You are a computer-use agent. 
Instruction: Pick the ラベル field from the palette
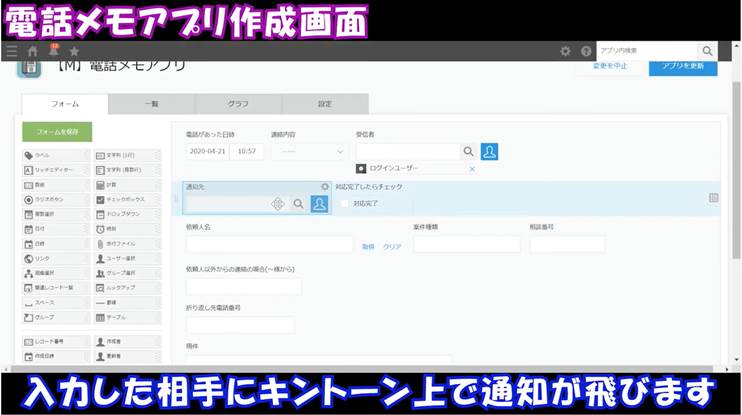(x=56, y=155)
